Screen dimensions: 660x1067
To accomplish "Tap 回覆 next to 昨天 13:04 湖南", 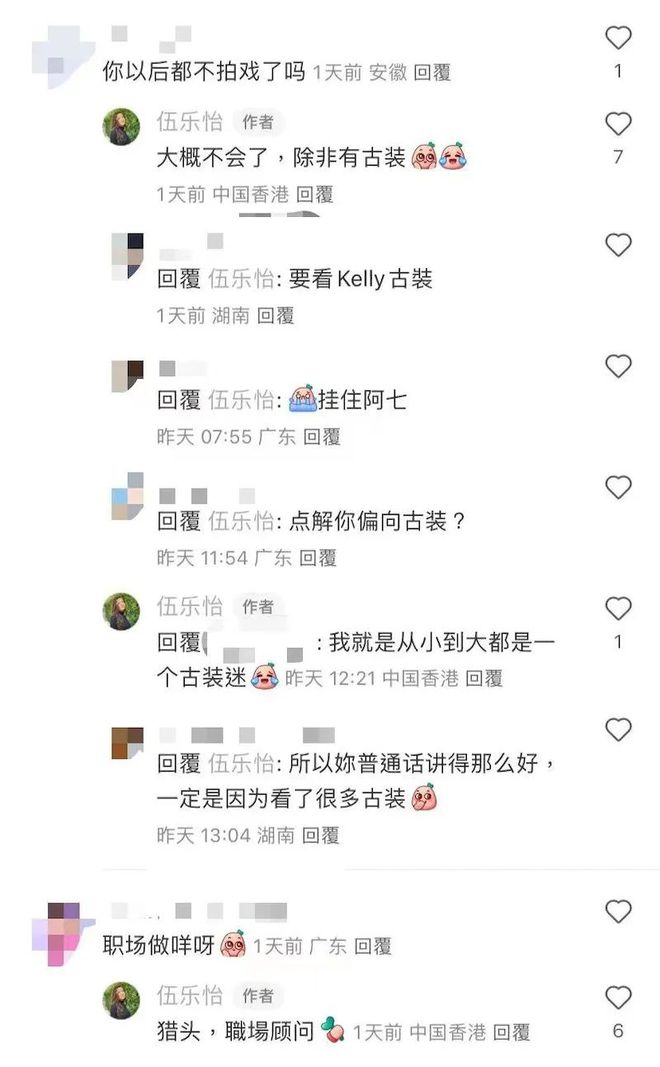I will coord(320,835).
